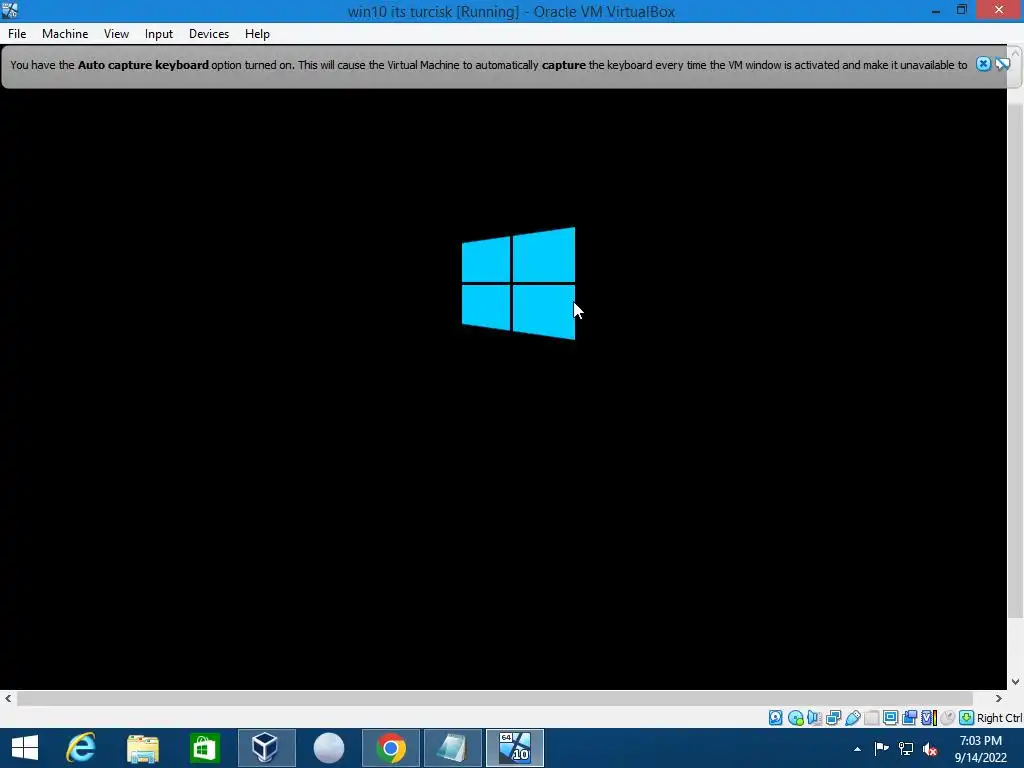
Task: Click the mouse integration indicator
Action: pyautogui.click(x=948, y=718)
